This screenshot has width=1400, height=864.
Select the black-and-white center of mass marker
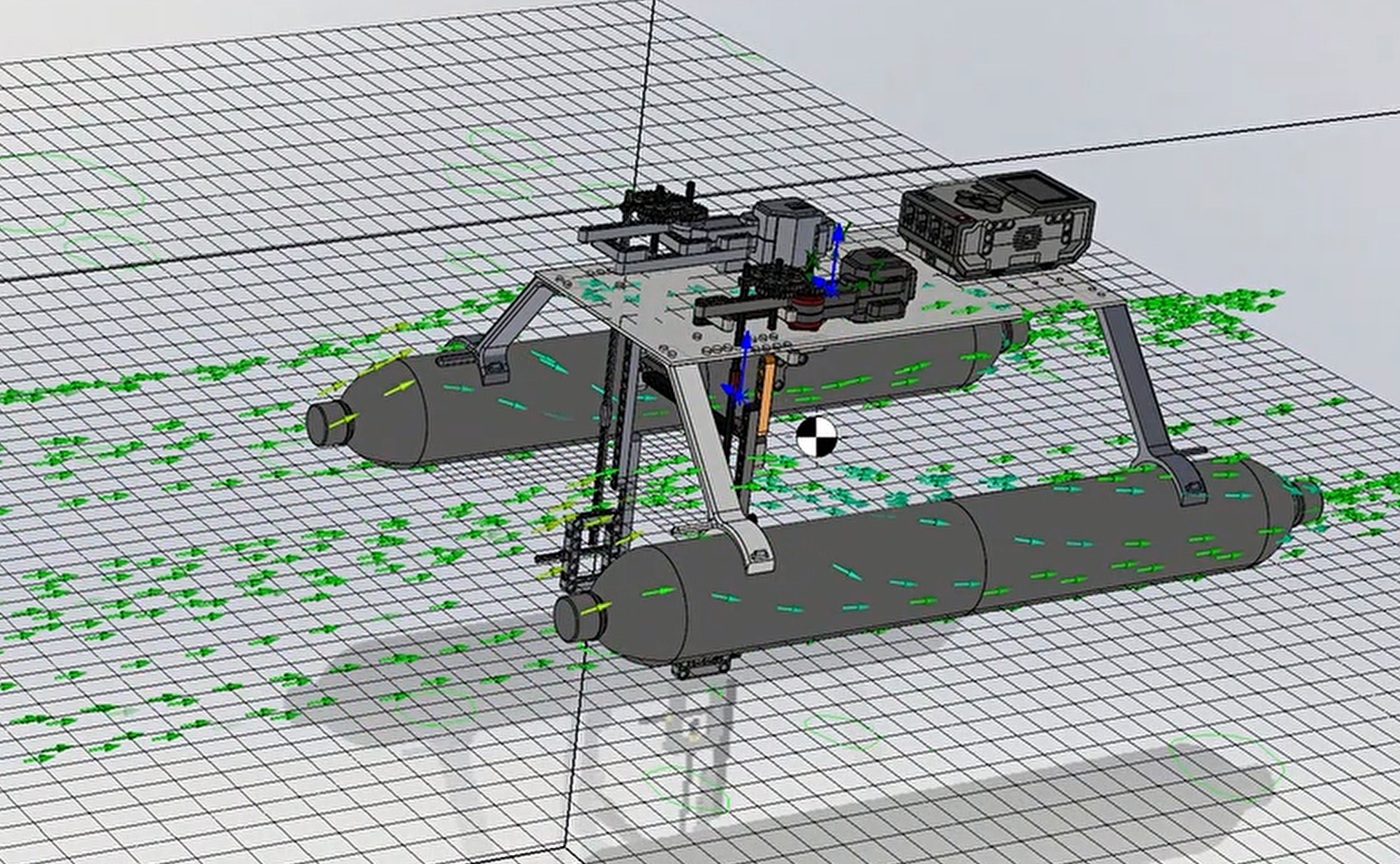pos(817,437)
